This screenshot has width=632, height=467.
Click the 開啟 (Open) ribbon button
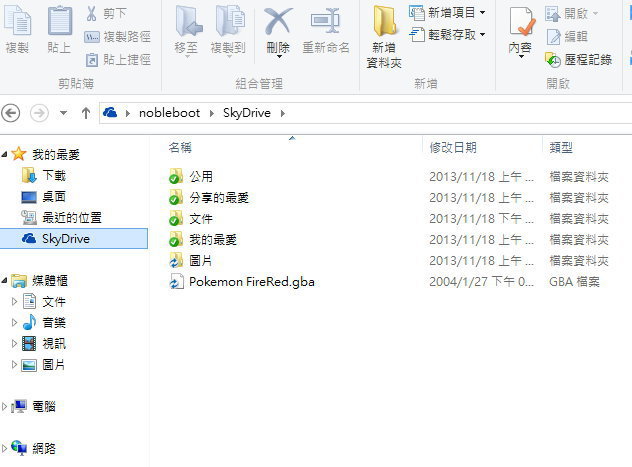coord(572,14)
